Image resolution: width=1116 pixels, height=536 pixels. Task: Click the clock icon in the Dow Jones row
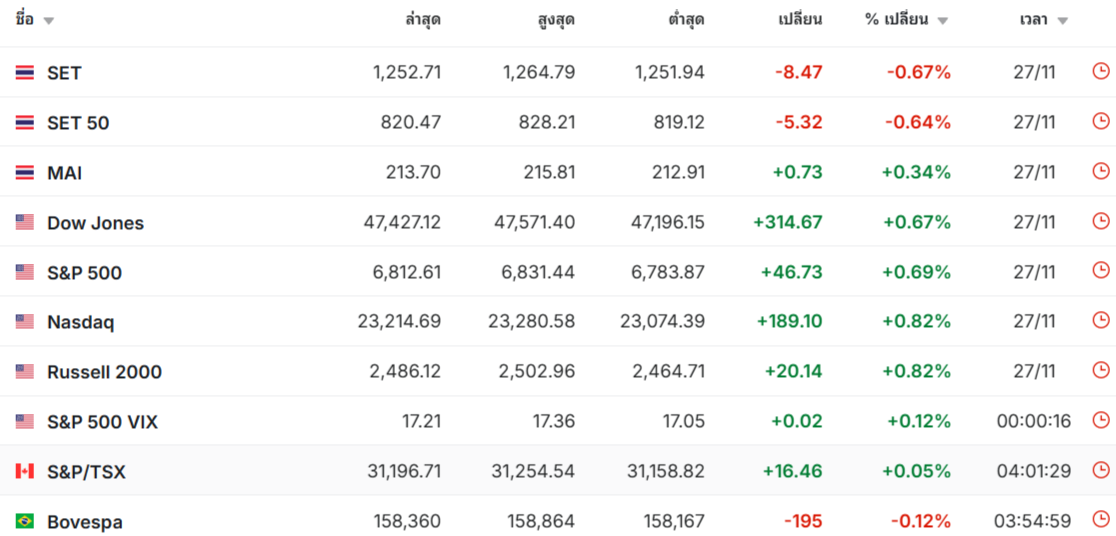pos(1100,221)
